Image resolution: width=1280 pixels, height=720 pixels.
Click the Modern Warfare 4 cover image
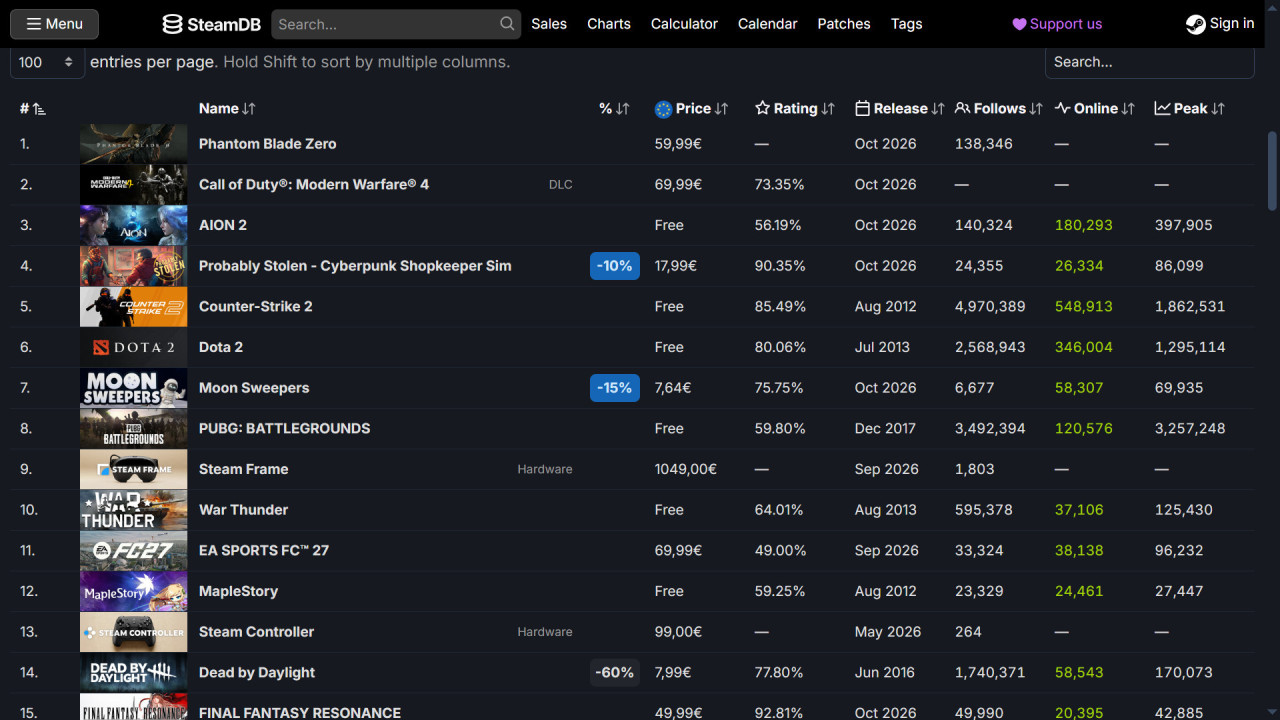(x=133, y=185)
